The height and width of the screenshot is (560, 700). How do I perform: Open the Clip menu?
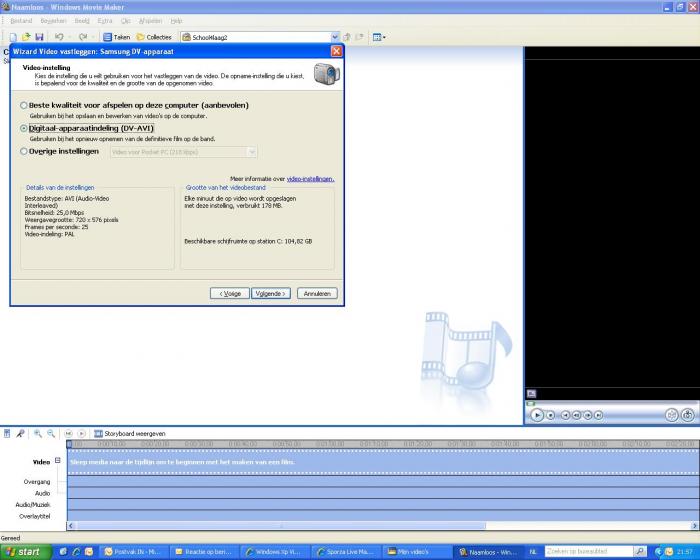126,21
